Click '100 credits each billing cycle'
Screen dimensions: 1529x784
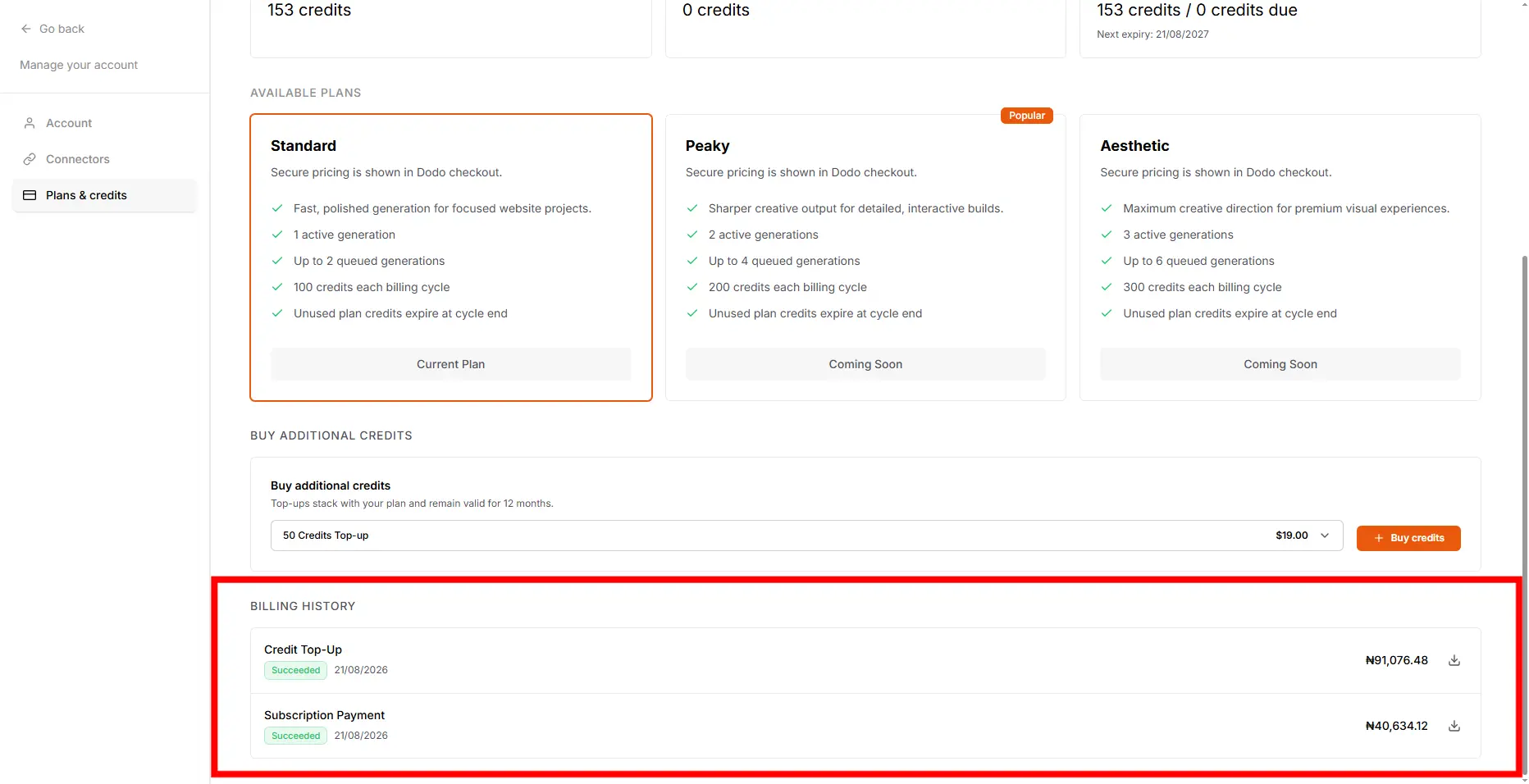372,287
